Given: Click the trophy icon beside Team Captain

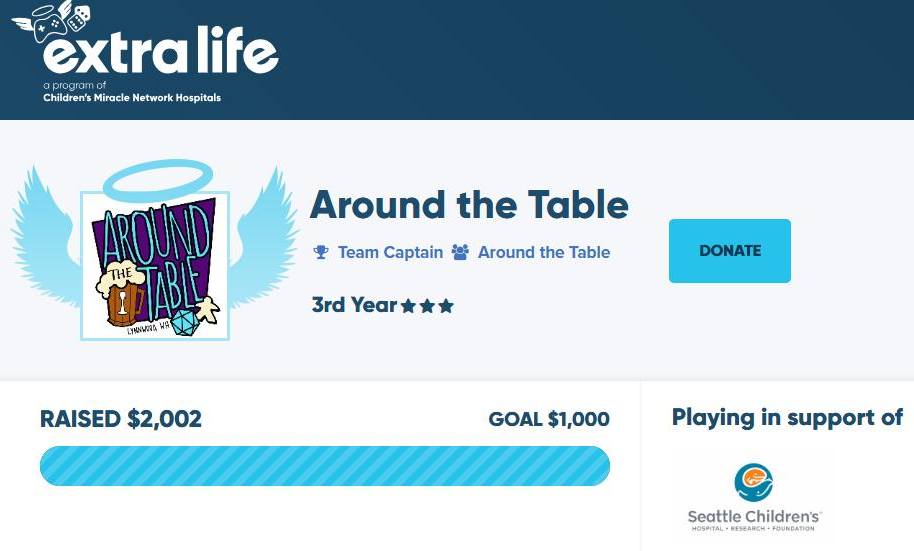Looking at the screenshot, I should pyautogui.click(x=321, y=252).
